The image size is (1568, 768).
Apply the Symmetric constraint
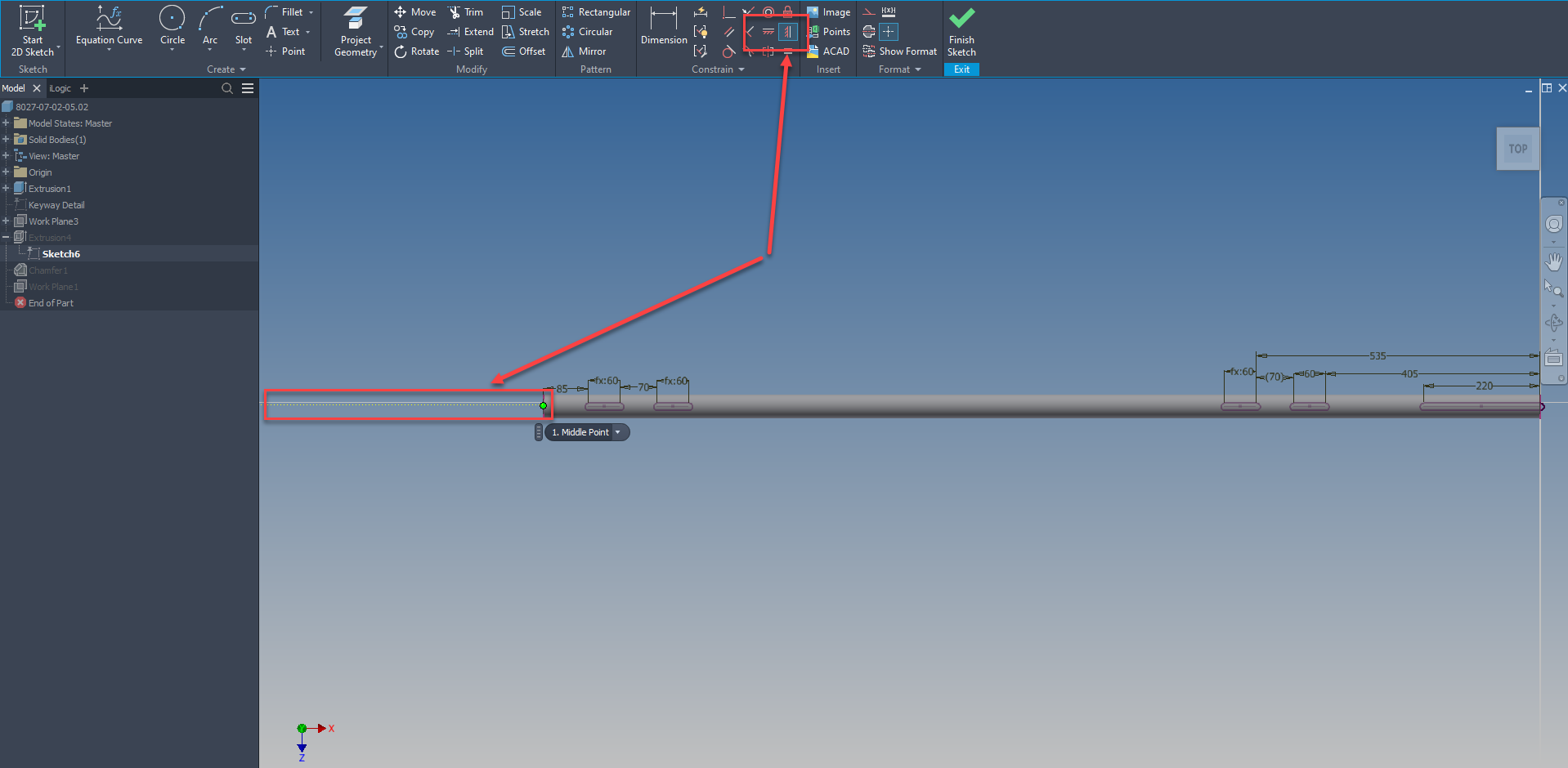click(x=787, y=32)
